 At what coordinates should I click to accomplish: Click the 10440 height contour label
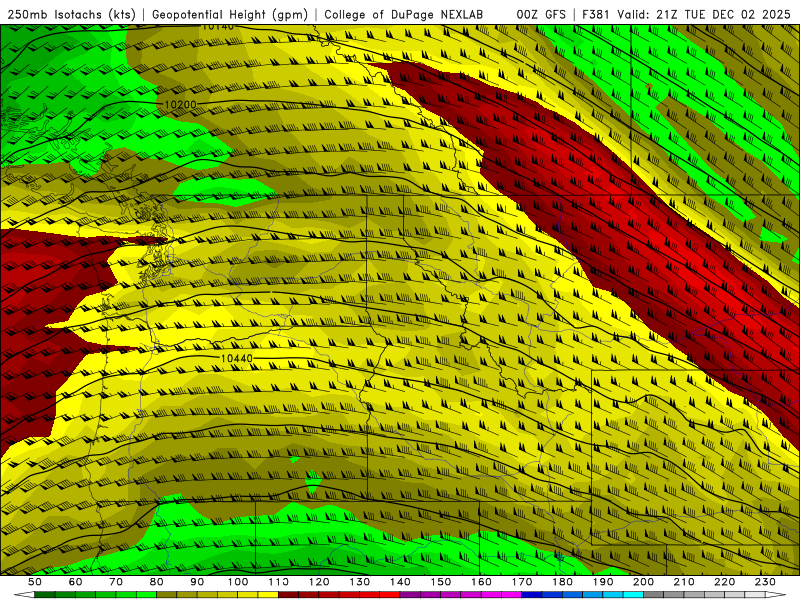click(236, 358)
